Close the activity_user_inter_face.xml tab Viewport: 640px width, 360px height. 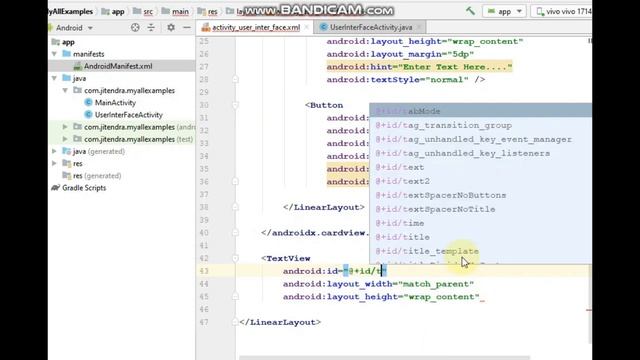307,27
